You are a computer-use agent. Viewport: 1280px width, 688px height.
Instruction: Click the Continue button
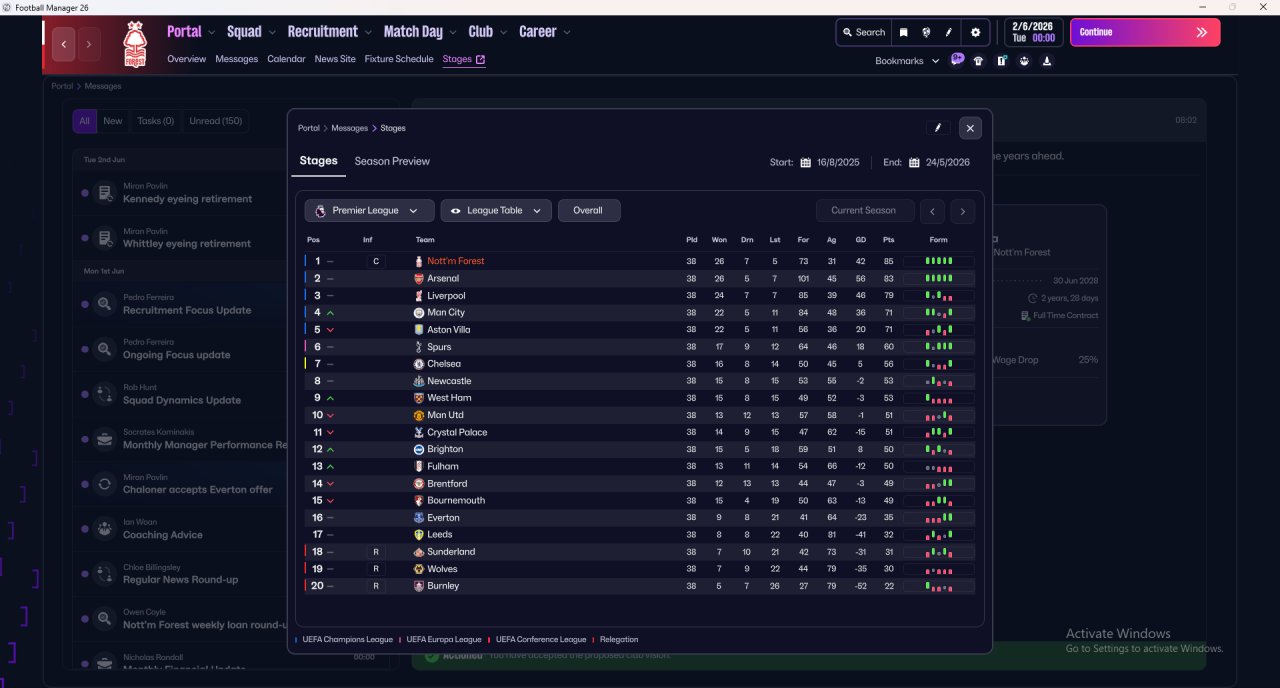click(1145, 32)
